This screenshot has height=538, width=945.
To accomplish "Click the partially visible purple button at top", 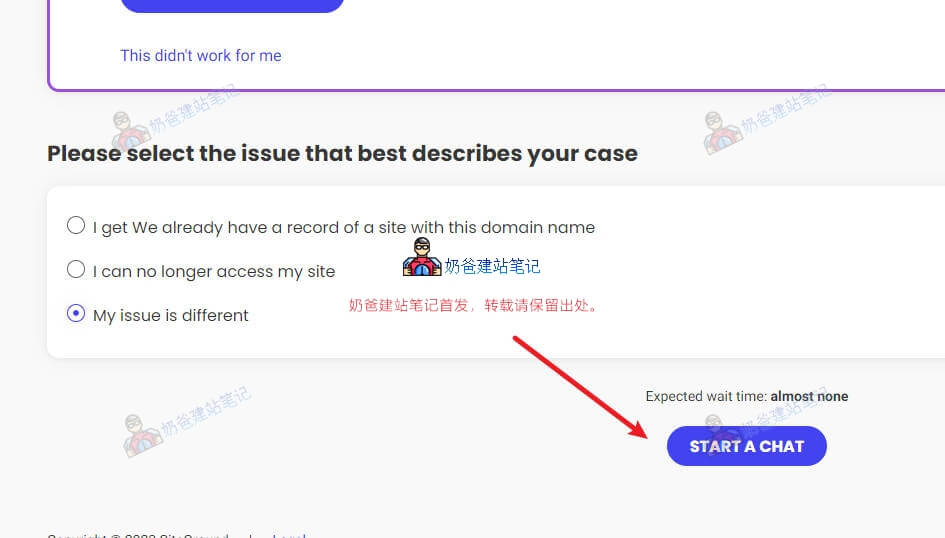I will coord(232,5).
